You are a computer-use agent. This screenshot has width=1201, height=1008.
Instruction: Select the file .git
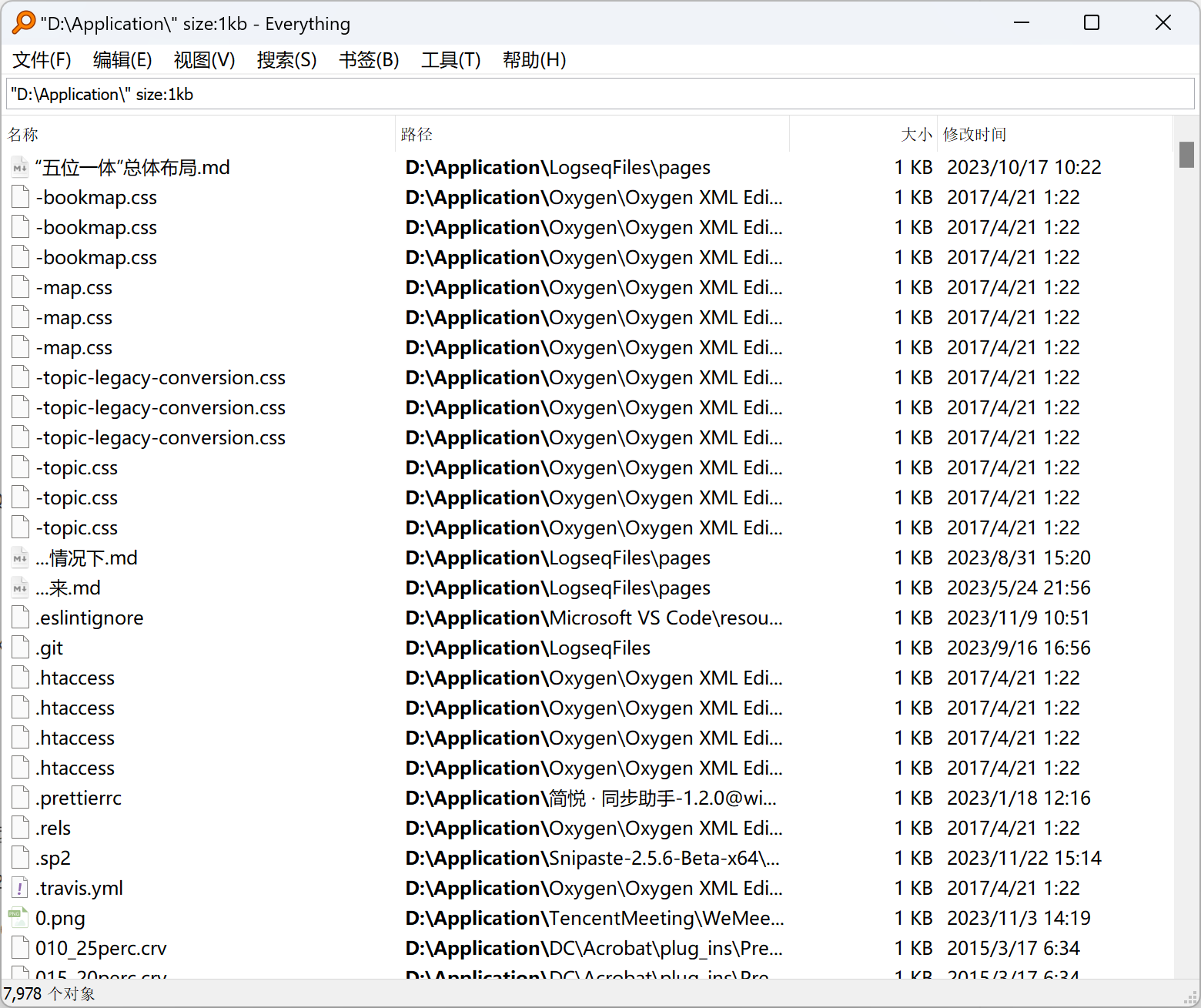tap(49, 648)
